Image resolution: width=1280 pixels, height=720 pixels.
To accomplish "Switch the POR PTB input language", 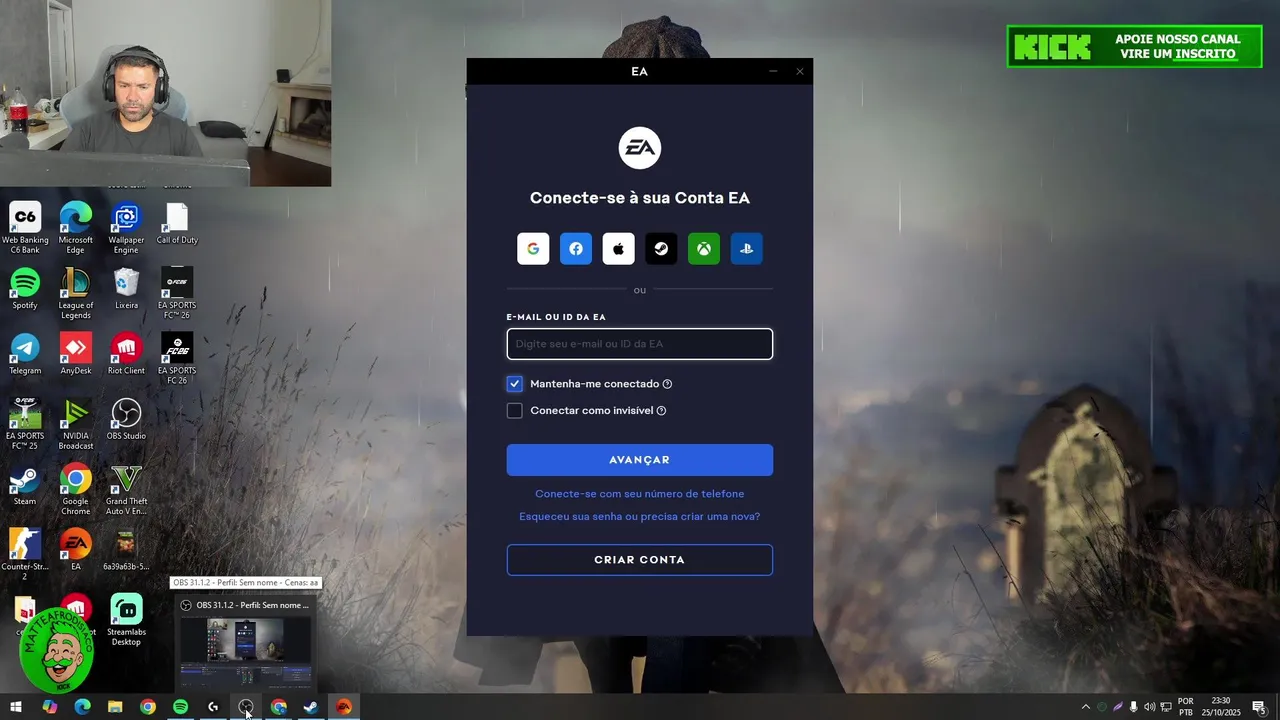I will (x=1186, y=707).
